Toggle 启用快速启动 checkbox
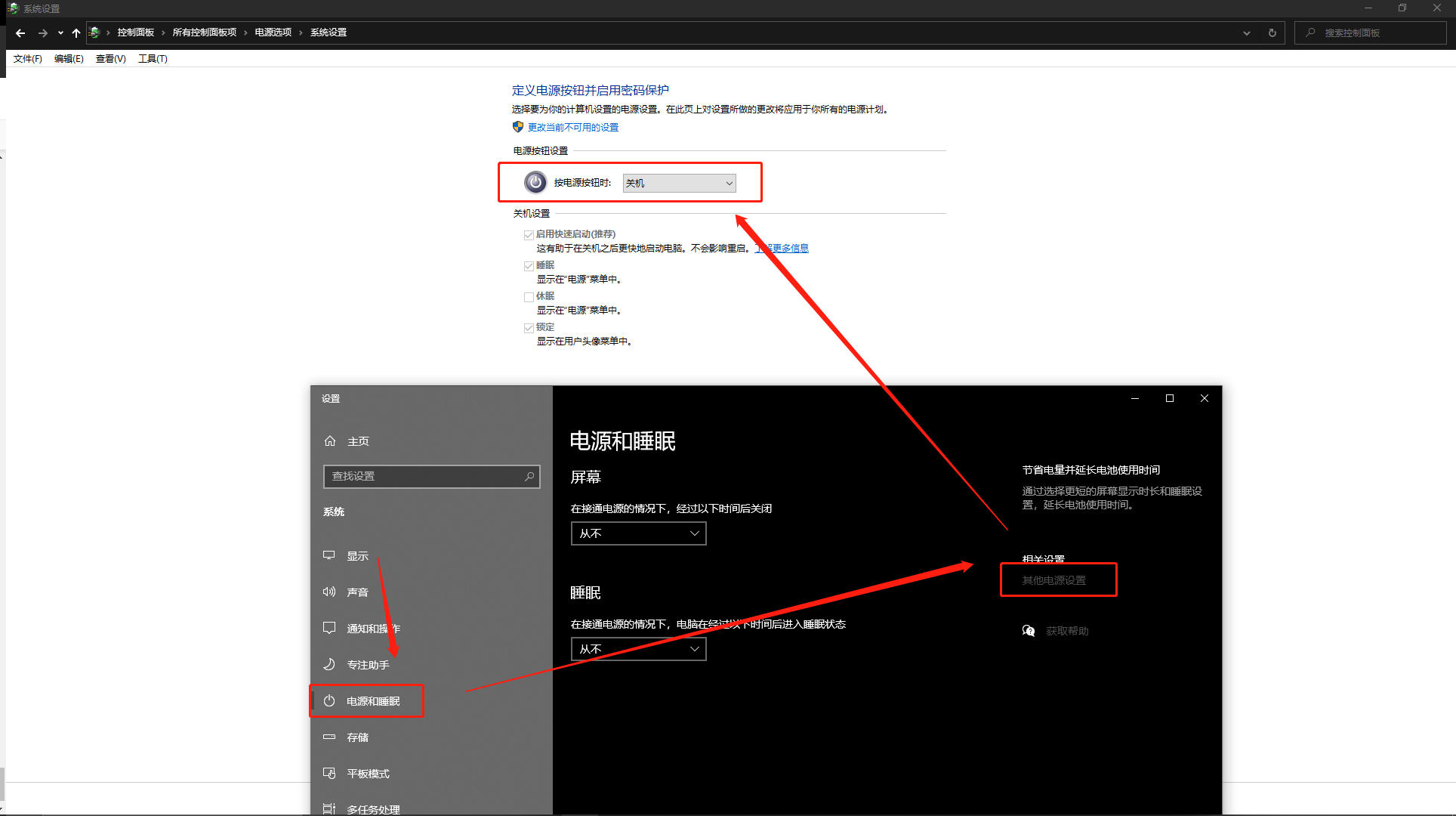This screenshot has height=816, width=1456. tap(529, 235)
